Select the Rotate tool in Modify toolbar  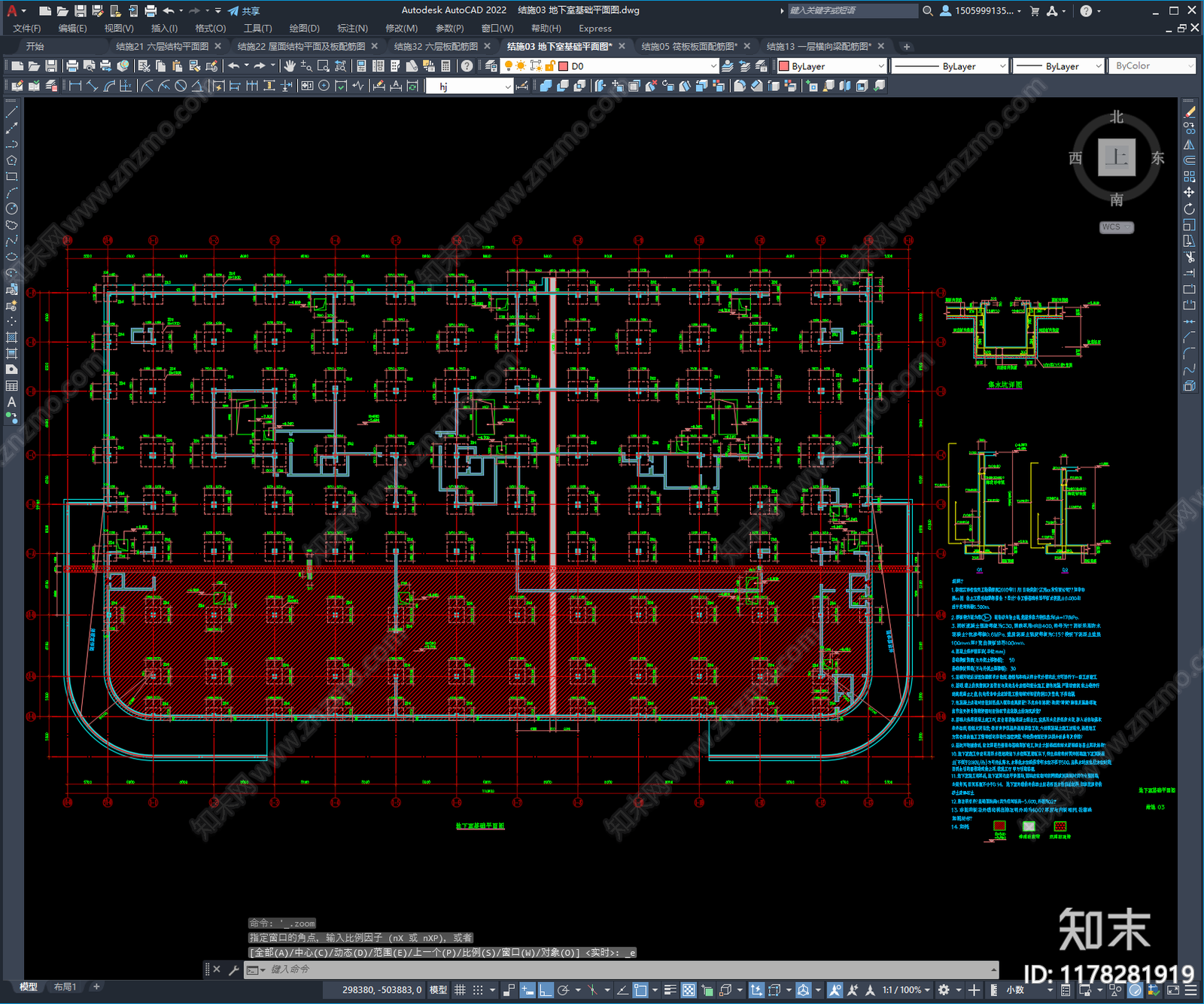(1190, 208)
